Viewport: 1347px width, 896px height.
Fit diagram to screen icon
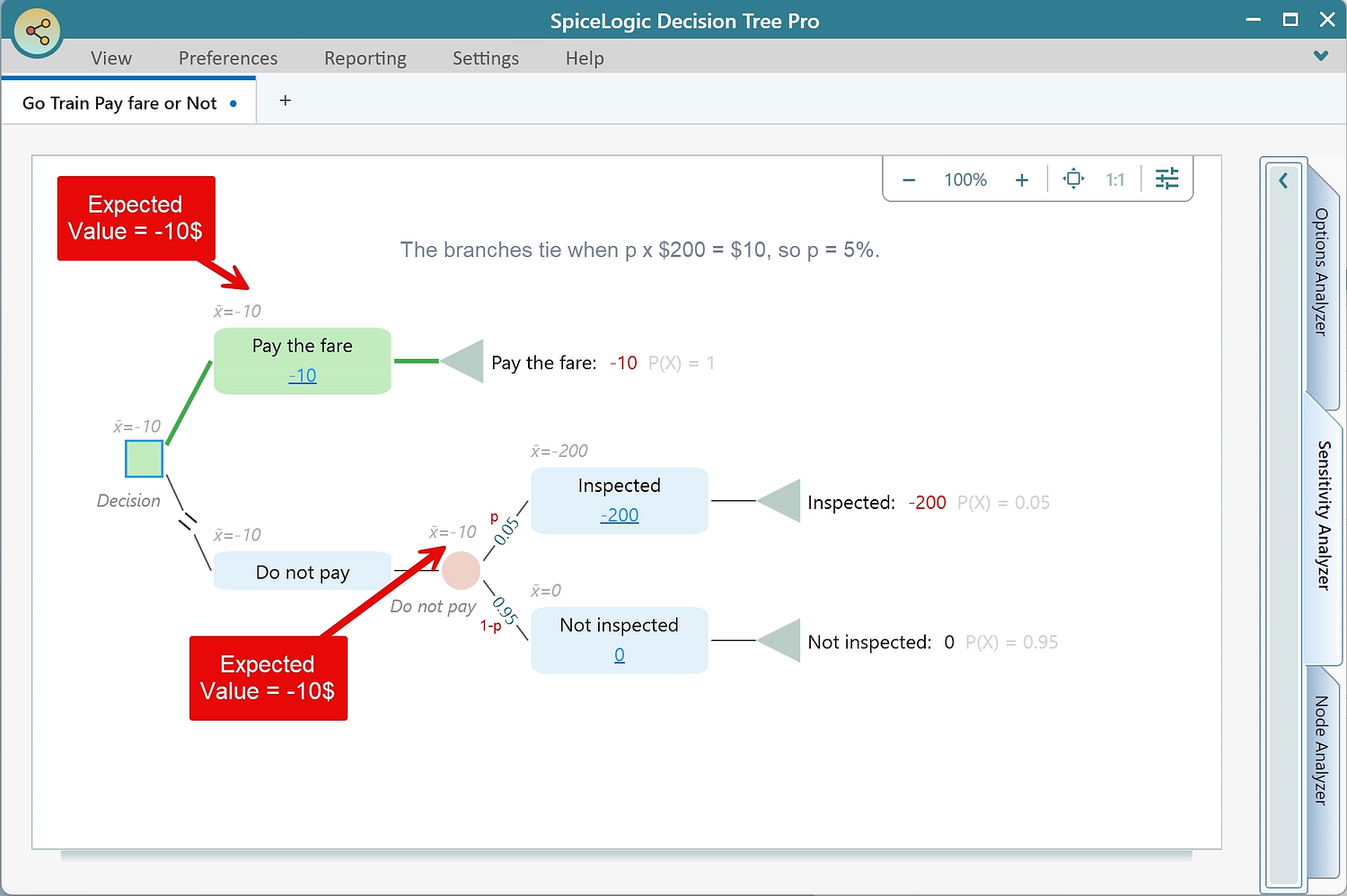point(1073,179)
